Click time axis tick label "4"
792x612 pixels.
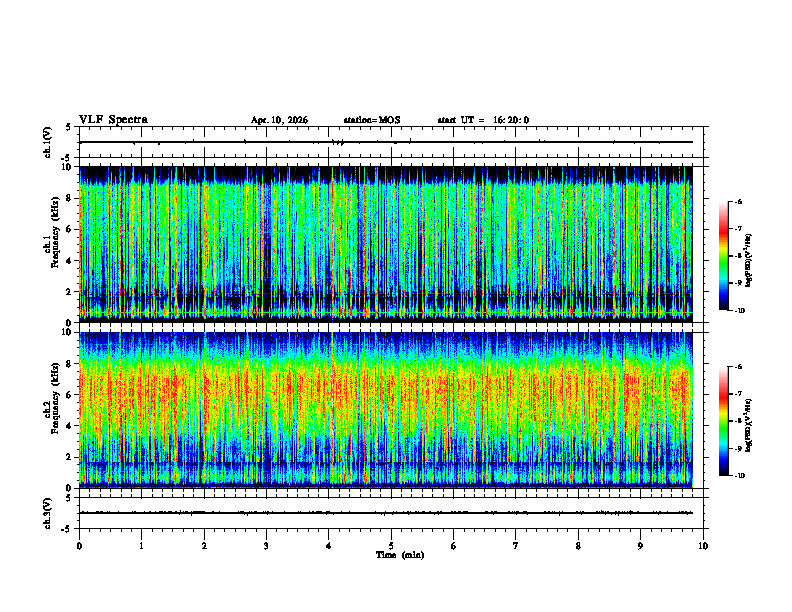[x=329, y=546]
